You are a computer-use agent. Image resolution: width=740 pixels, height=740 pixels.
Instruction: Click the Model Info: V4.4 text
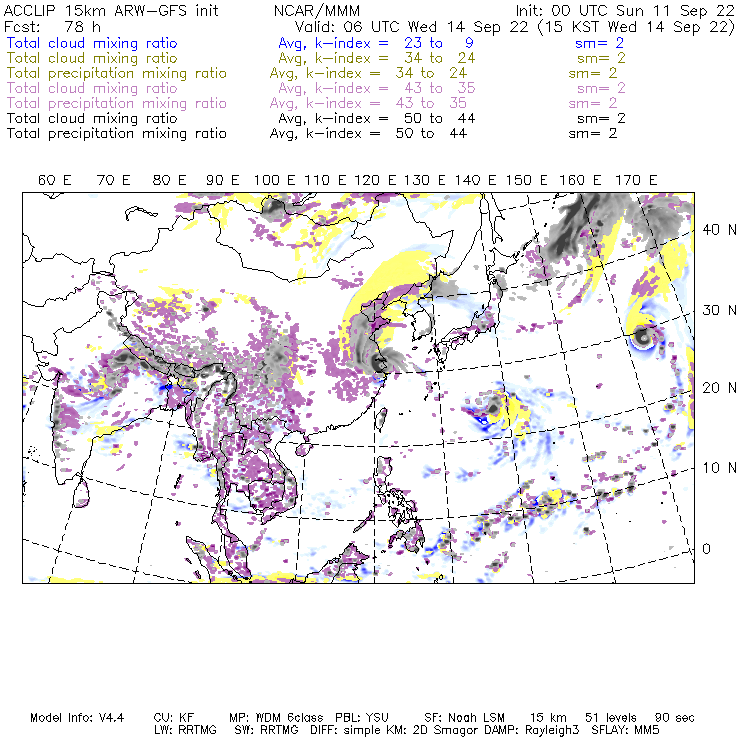[77, 718]
